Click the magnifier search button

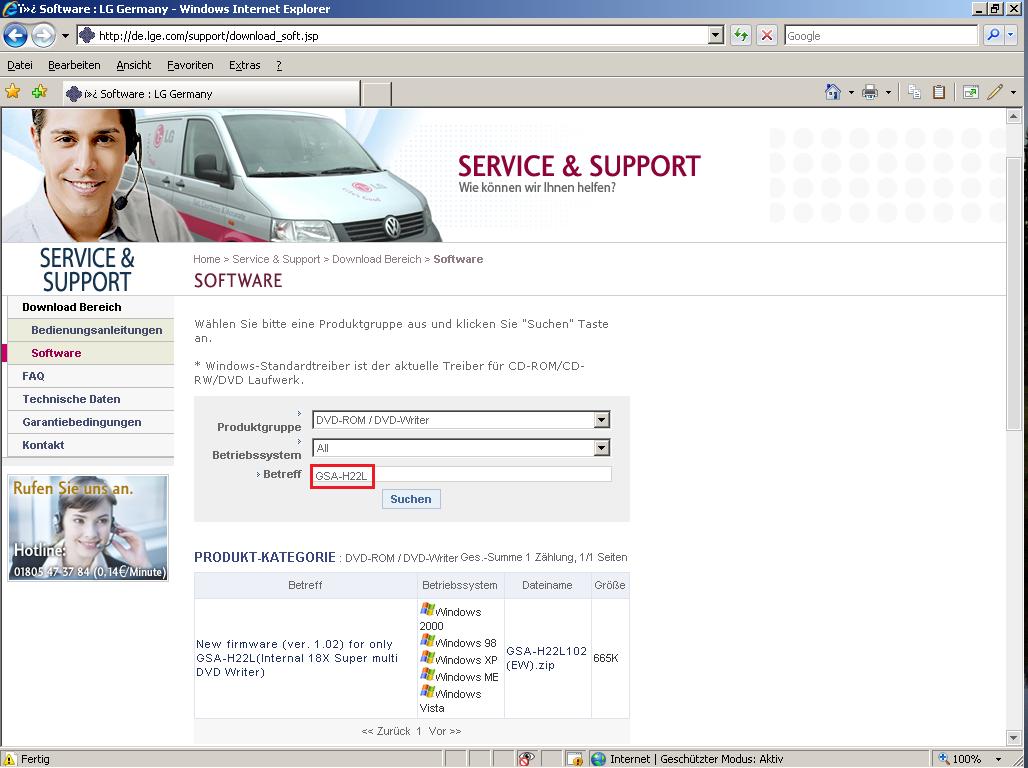[993, 35]
